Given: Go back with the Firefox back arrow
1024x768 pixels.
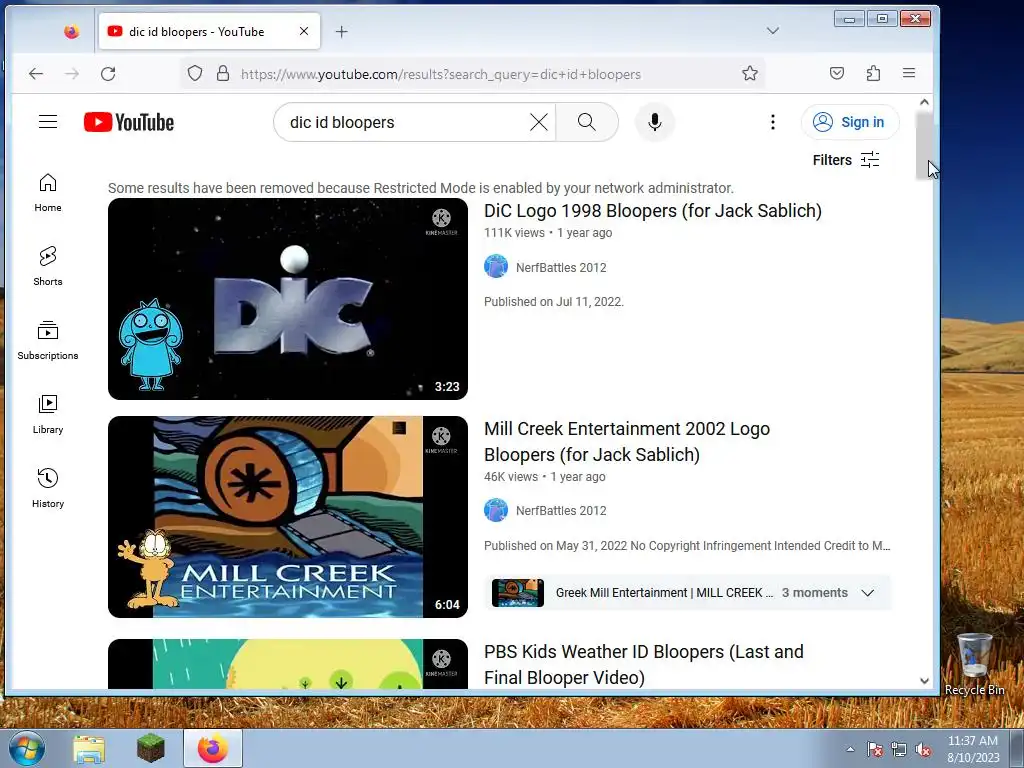Looking at the screenshot, I should pyautogui.click(x=36, y=74).
